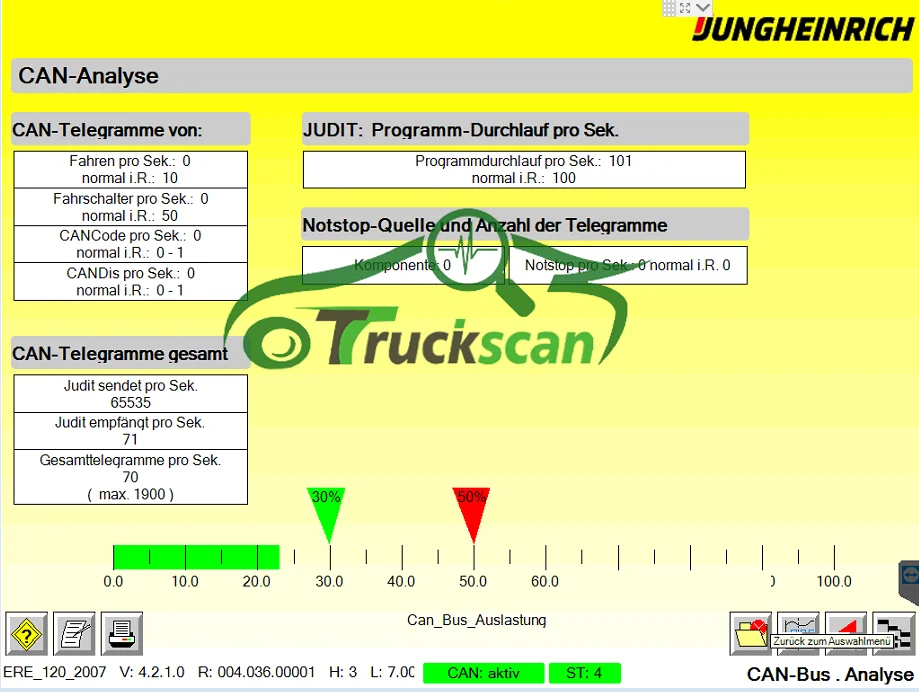The image size is (919, 692).
Task: Open the tree hierarchy icon button
Action: point(894,633)
